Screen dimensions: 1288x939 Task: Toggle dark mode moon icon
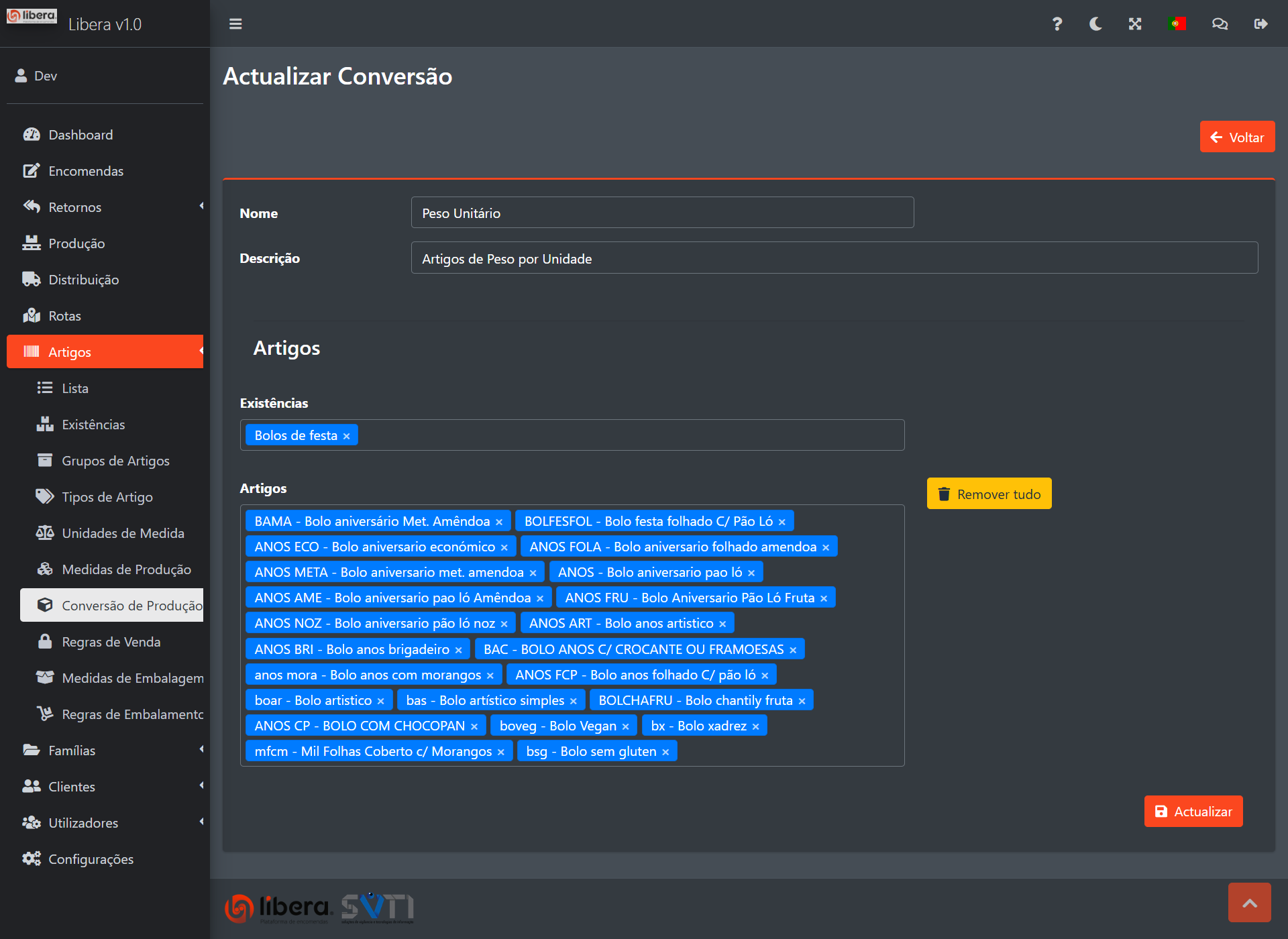point(1095,24)
